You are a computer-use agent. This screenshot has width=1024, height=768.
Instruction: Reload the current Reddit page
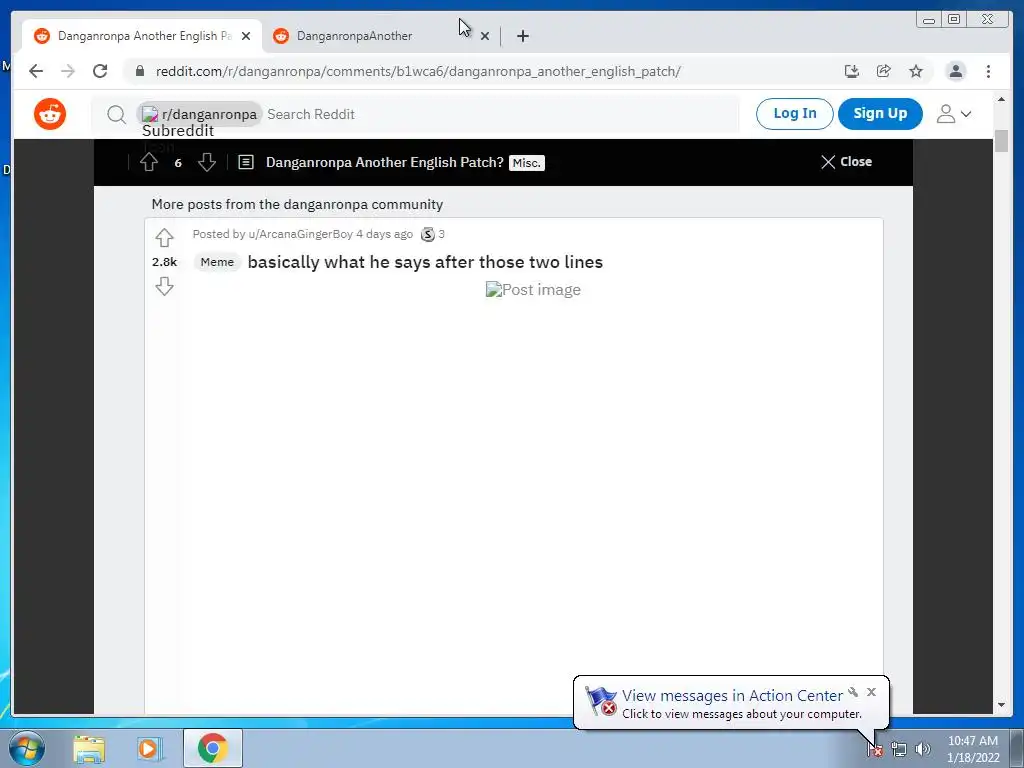point(100,71)
